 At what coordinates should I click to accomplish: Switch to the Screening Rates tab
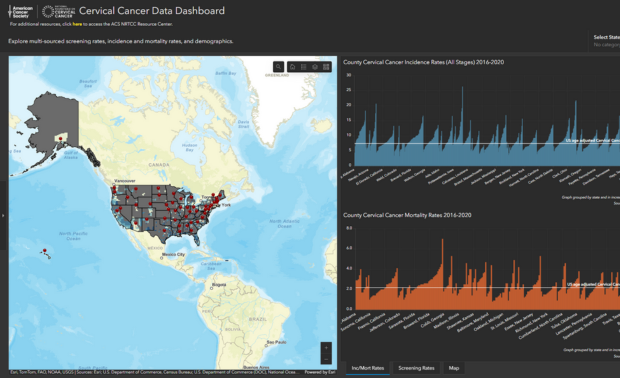(416, 368)
